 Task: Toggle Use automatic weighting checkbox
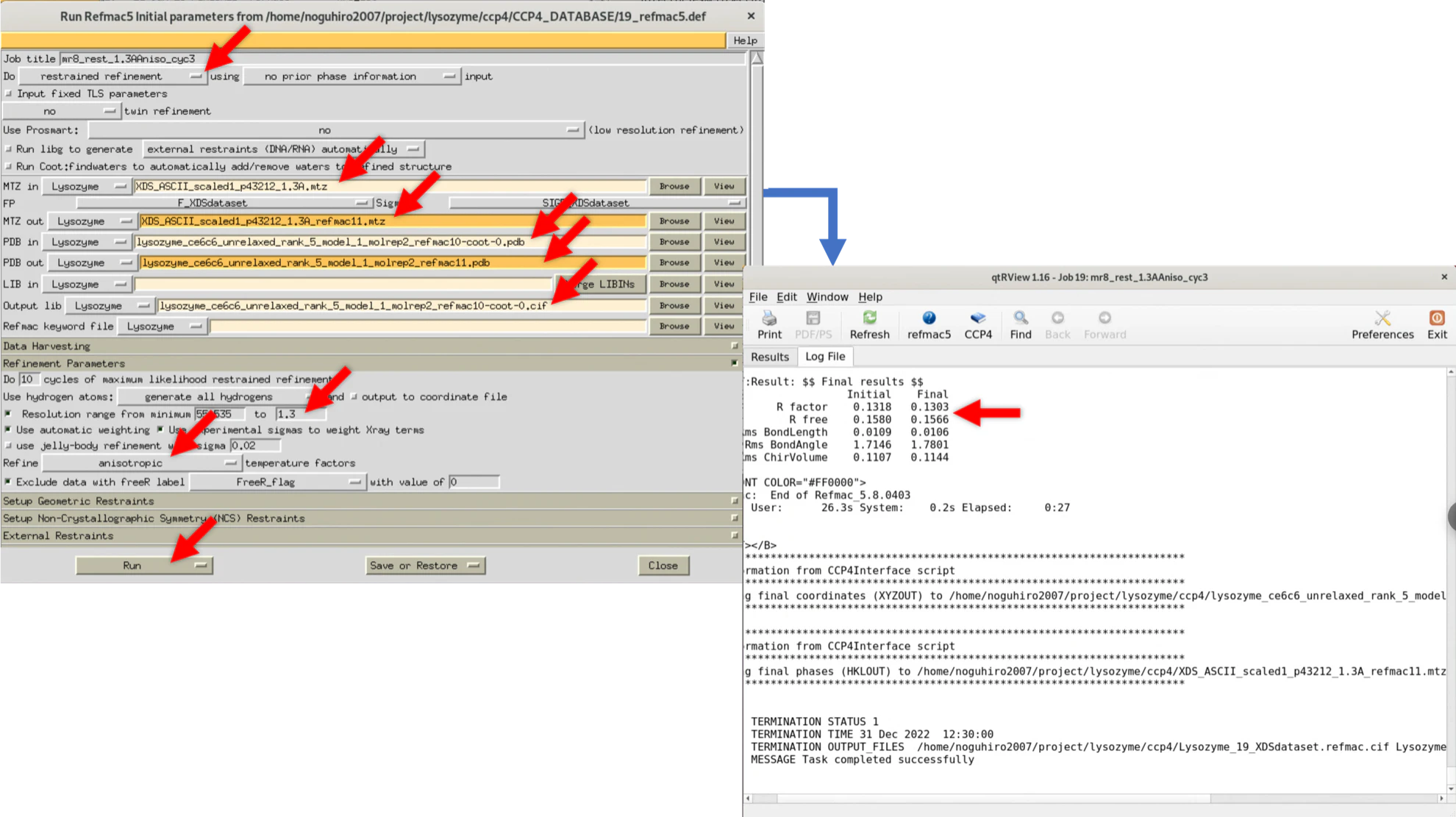(x=8, y=429)
